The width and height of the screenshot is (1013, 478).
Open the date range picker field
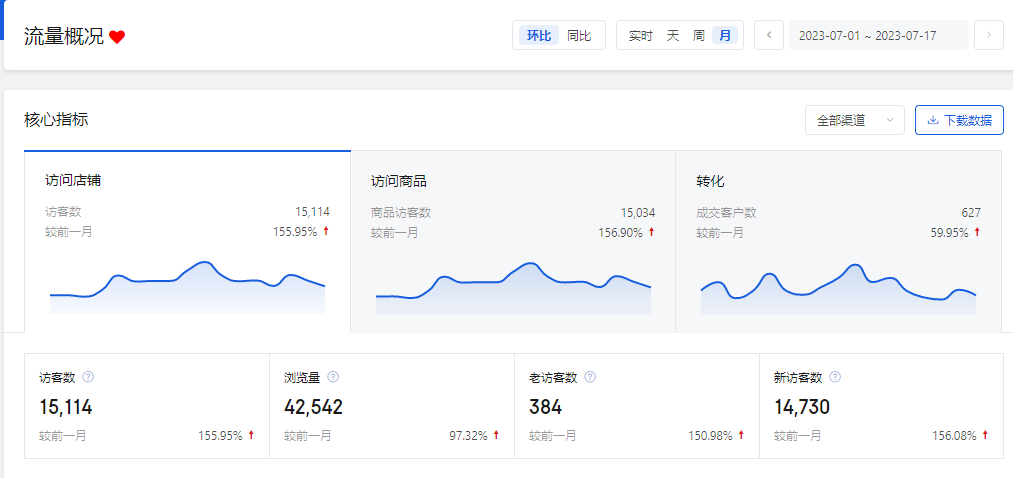point(878,35)
